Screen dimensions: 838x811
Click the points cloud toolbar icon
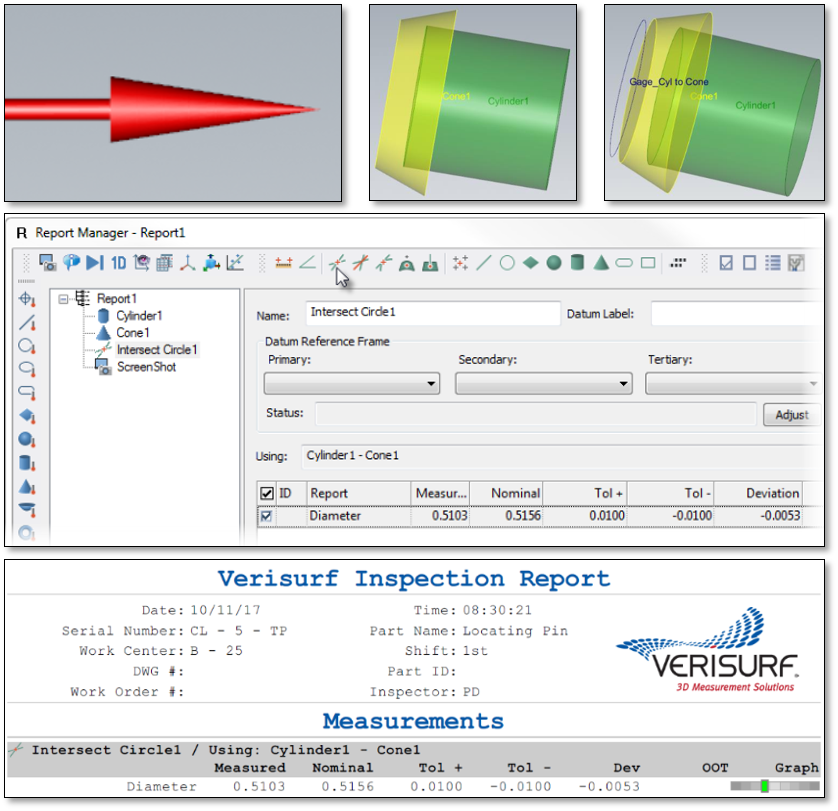[460, 262]
